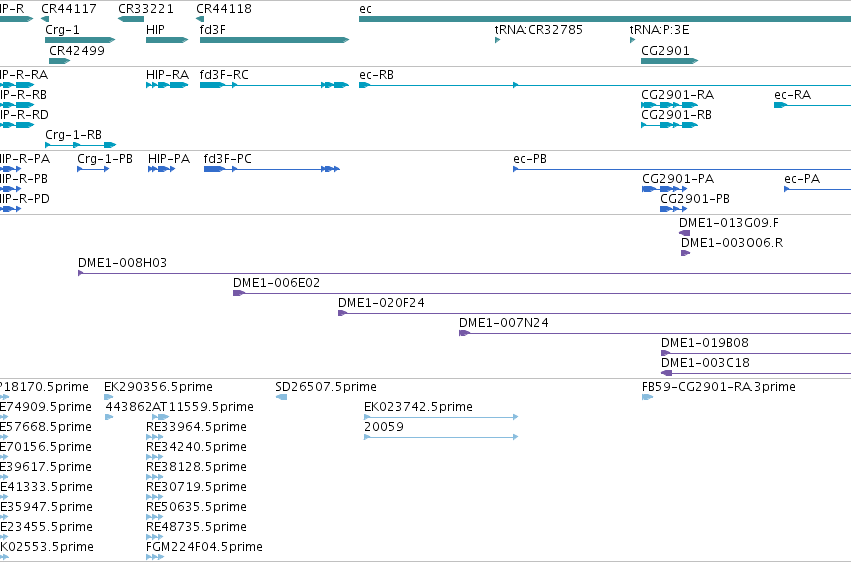This screenshot has height=562, width=851.
Task: Click the tRNA:CR32785 marker
Action: click(497, 40)
